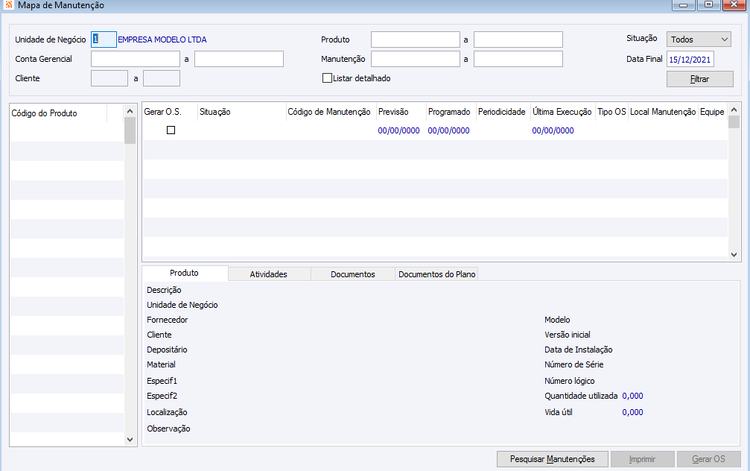Screen dimensions: 750x471
Task: Click the Código de Manutenção column header
Action: point(331,112)
